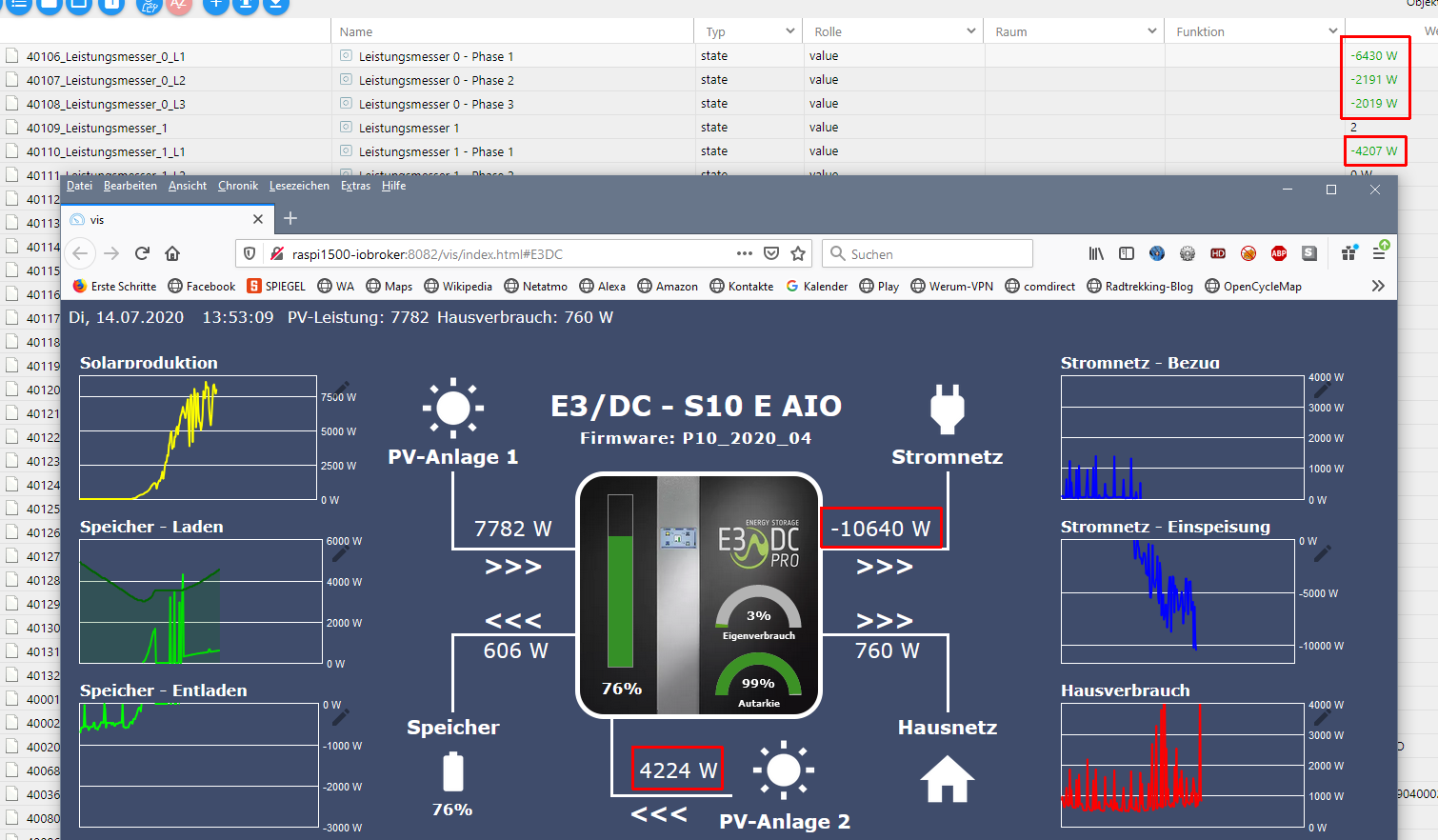The height and width of the screenshot is (840, 1438).
Task: Filter objects using the Name column field
Action: (512, 31)
